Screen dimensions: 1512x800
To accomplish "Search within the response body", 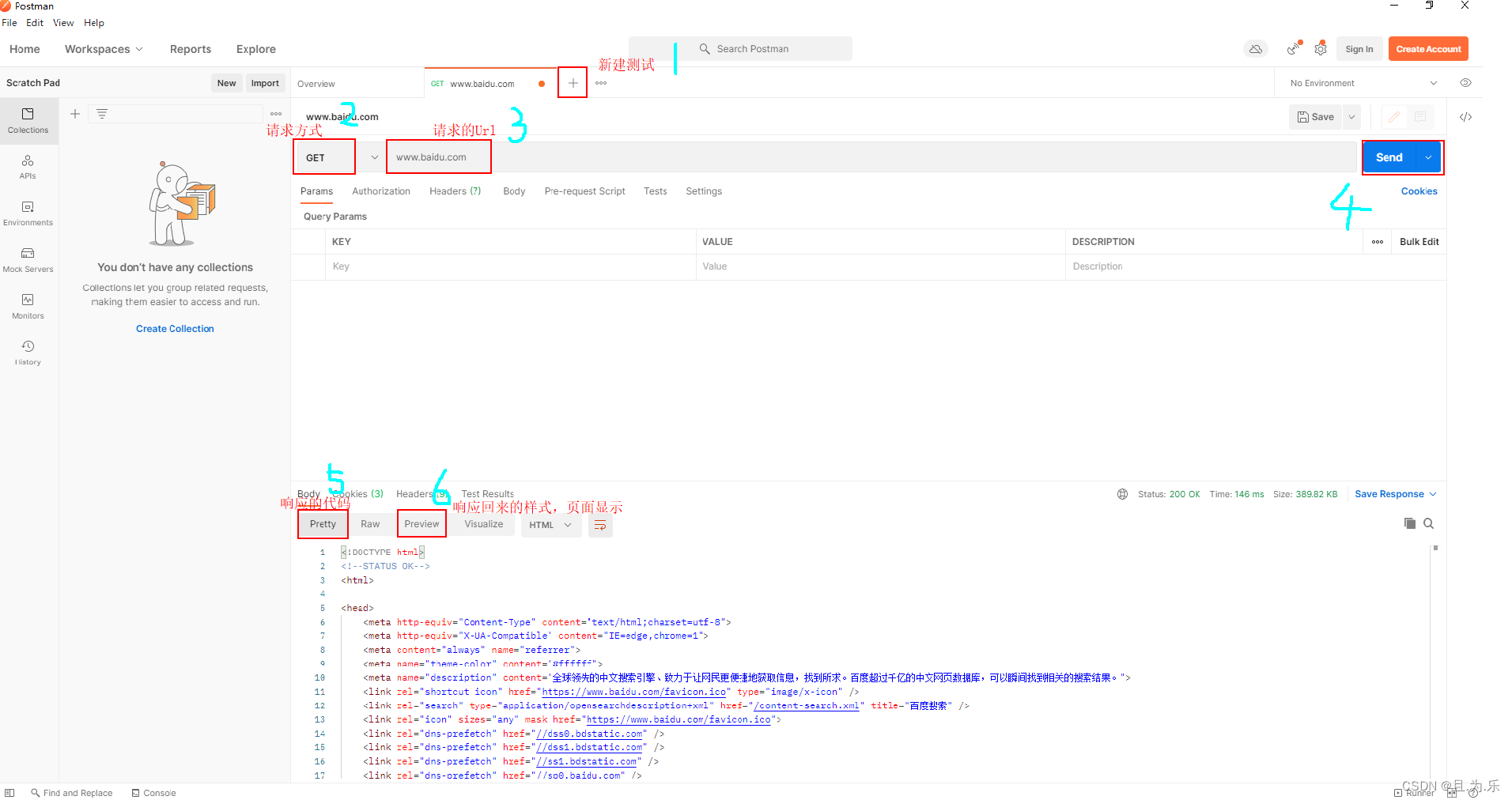I will (1428, 523).
